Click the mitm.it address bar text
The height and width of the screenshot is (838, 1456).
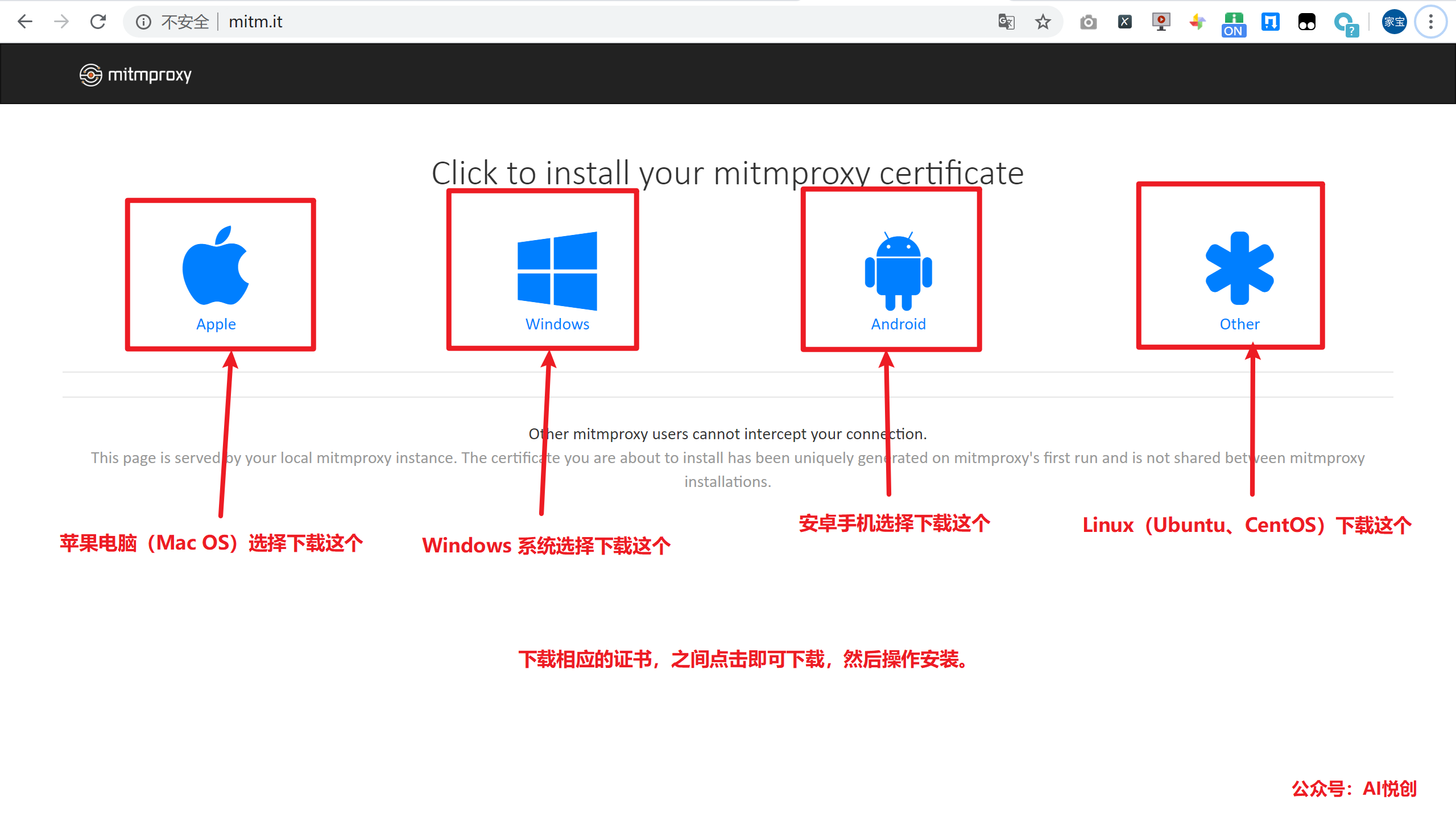tap(255, 22)
